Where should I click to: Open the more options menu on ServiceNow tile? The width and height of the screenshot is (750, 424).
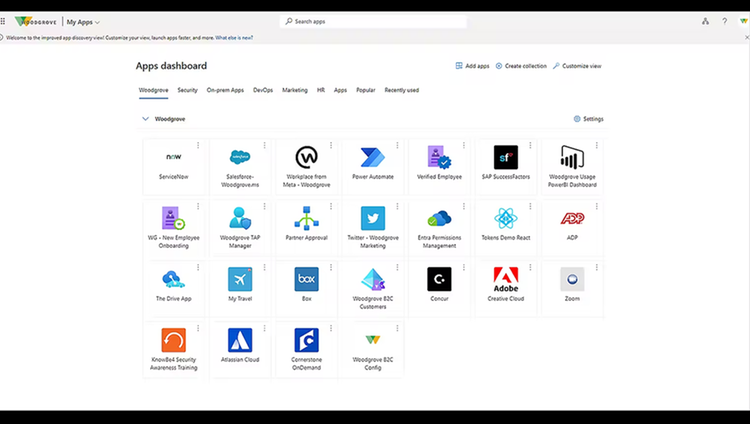198,145
